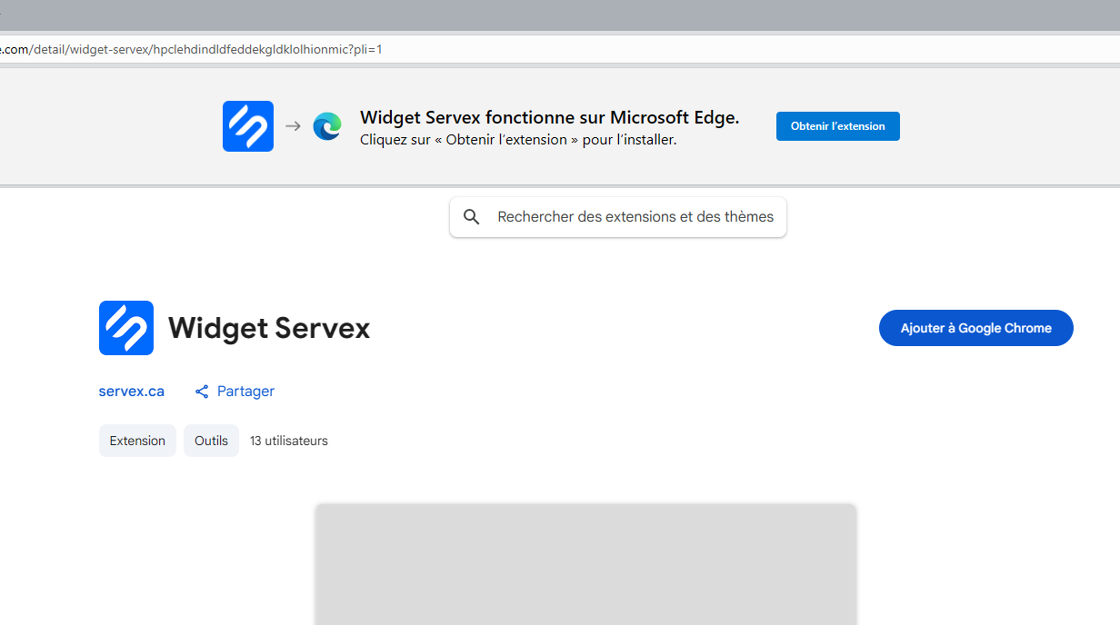
Task: Click the magnifying glass search icon
Action: click(x=472, y=217)
